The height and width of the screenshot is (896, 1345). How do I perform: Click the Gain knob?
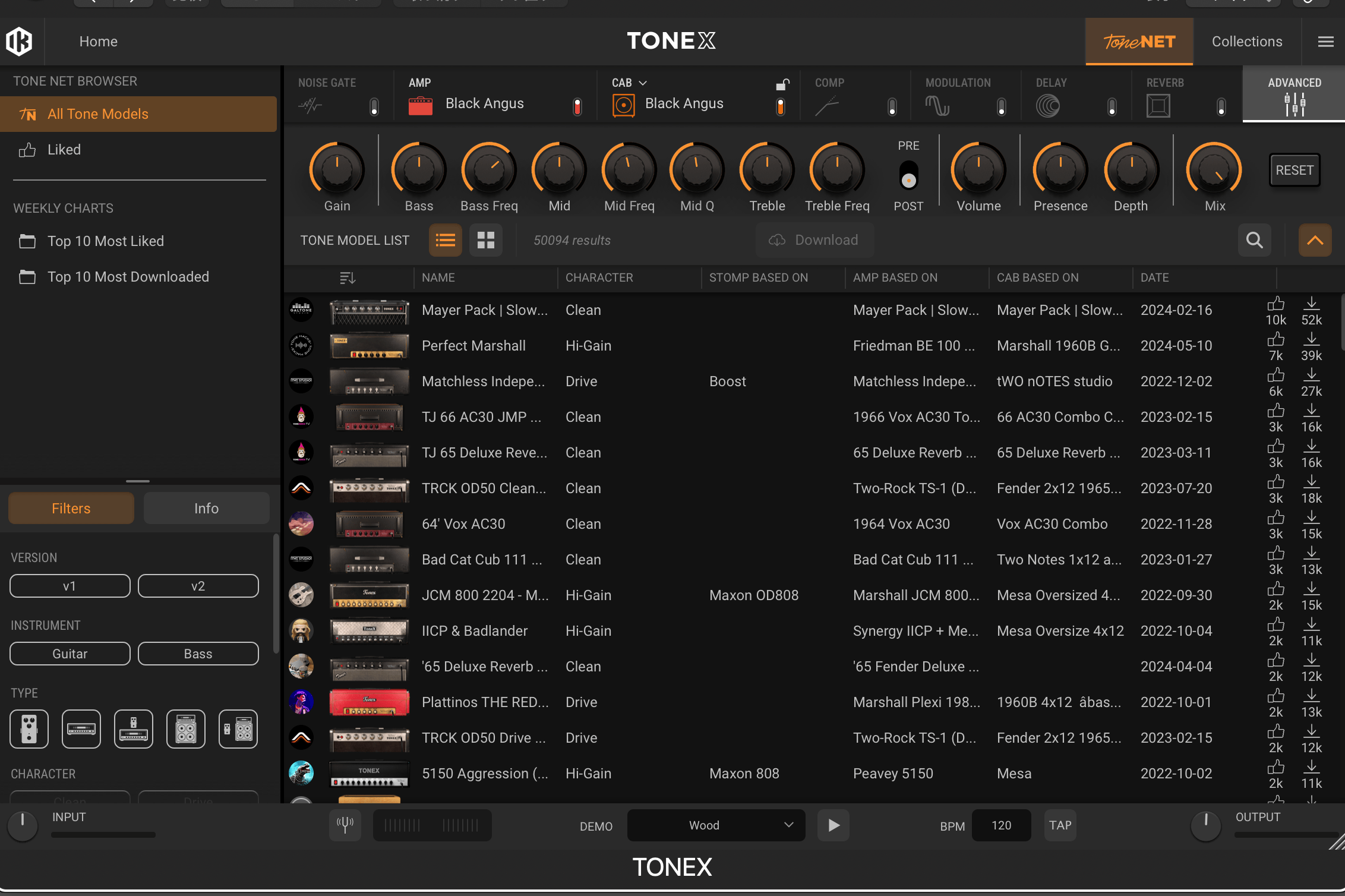tap(337, 170)
